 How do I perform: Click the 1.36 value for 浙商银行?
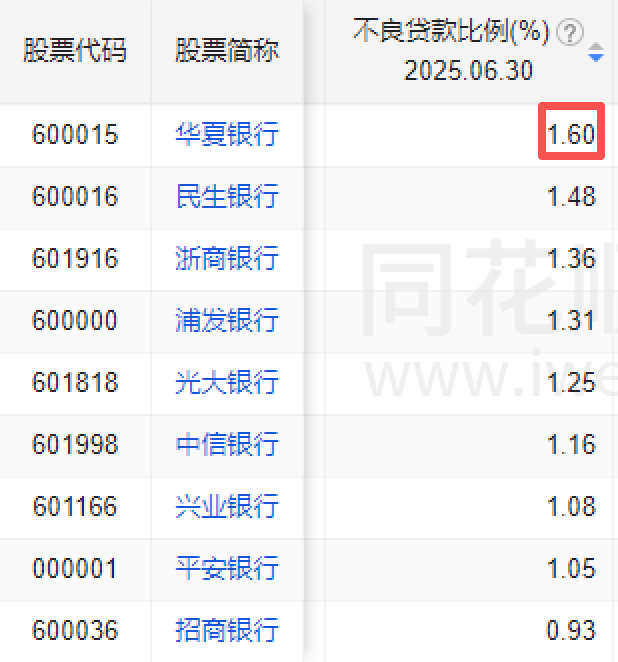click(572, 258)
